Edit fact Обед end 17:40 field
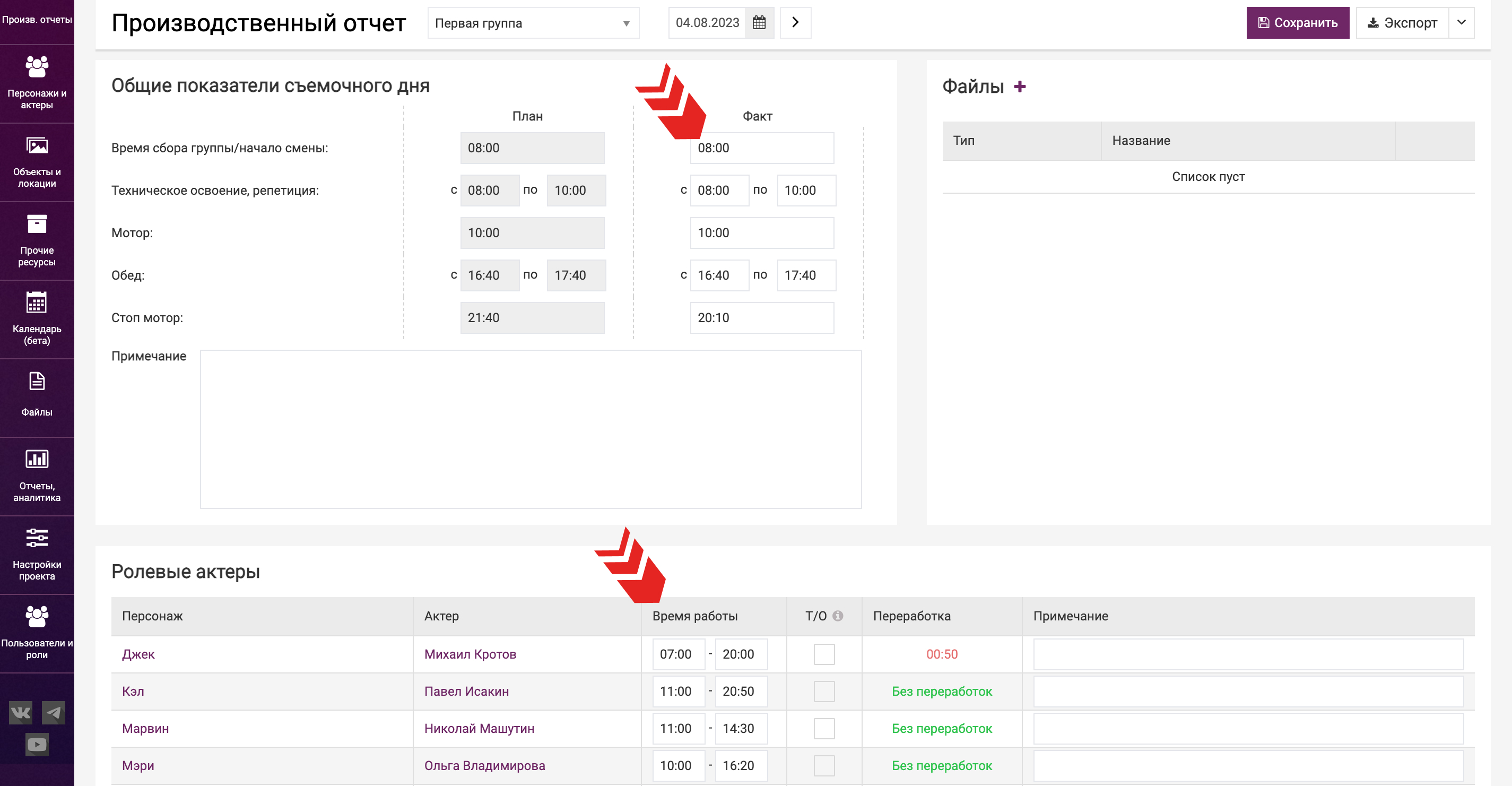The height and width of the screenshot is (786, 1512). click(806, 275)
